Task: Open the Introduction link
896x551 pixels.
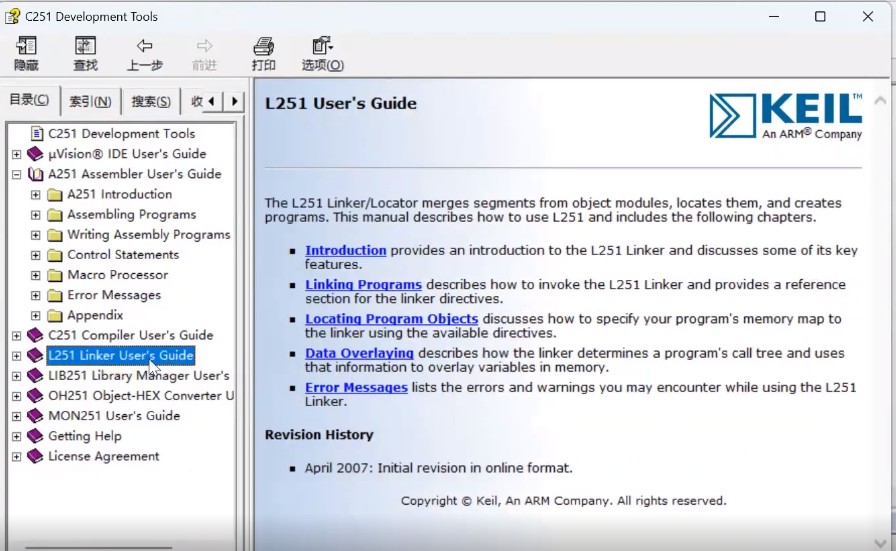Action: [x=346, y=250]
